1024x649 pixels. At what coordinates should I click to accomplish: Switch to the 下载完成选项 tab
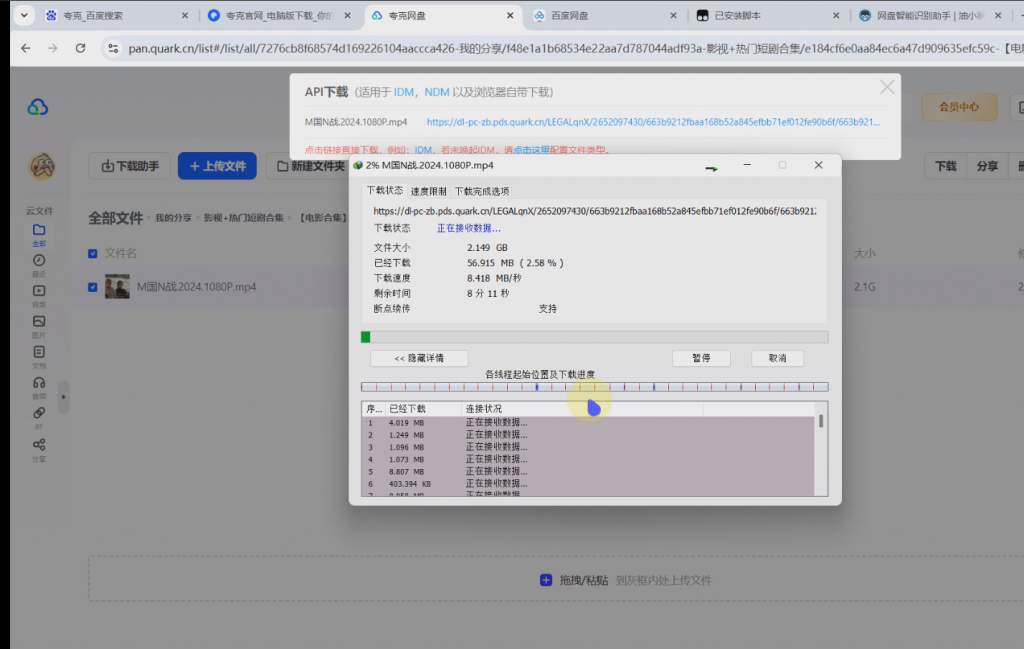pyautogui.click(x=481, y=191)
